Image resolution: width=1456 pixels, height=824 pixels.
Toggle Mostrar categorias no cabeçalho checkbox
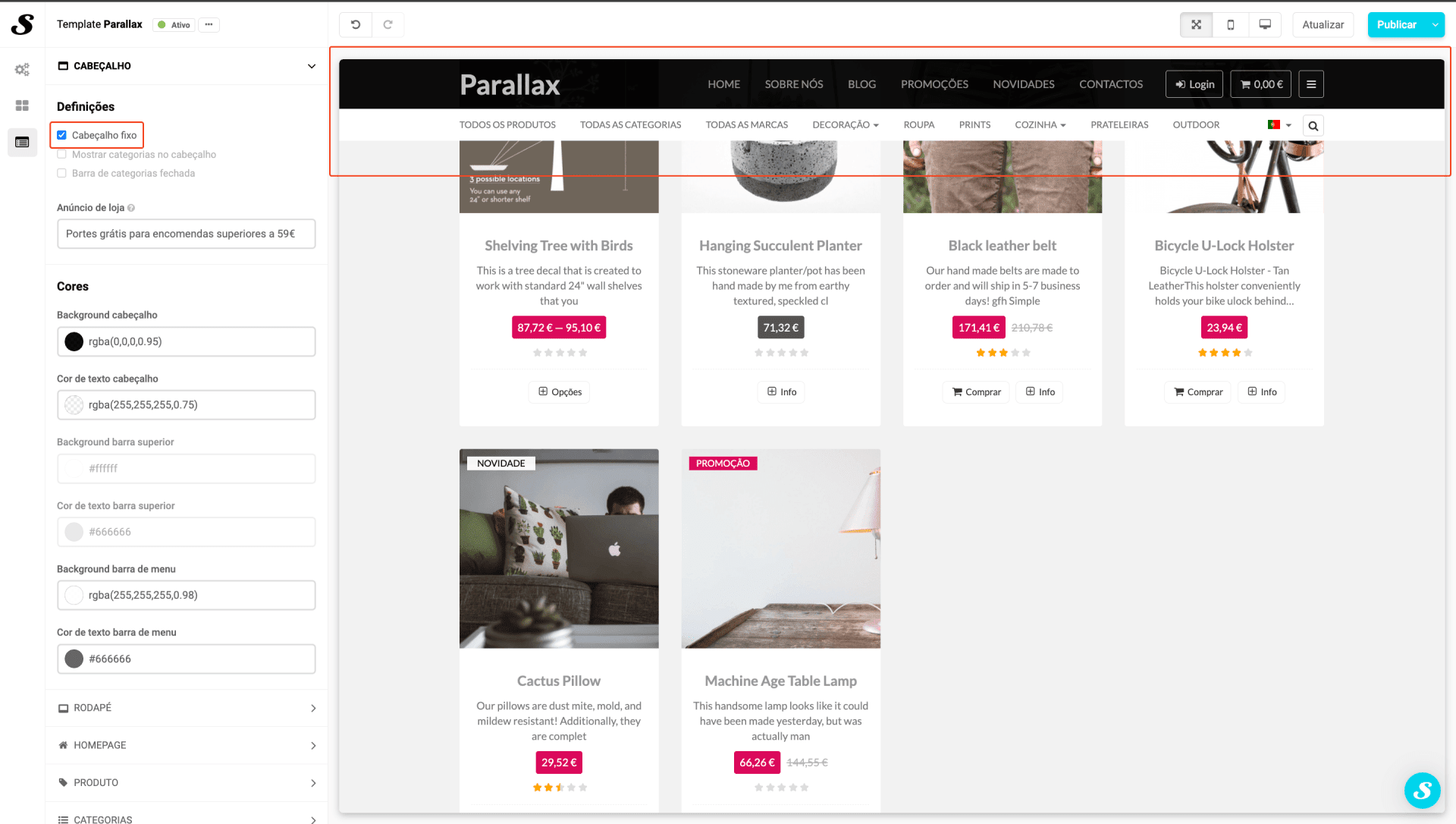click(62, 154)
